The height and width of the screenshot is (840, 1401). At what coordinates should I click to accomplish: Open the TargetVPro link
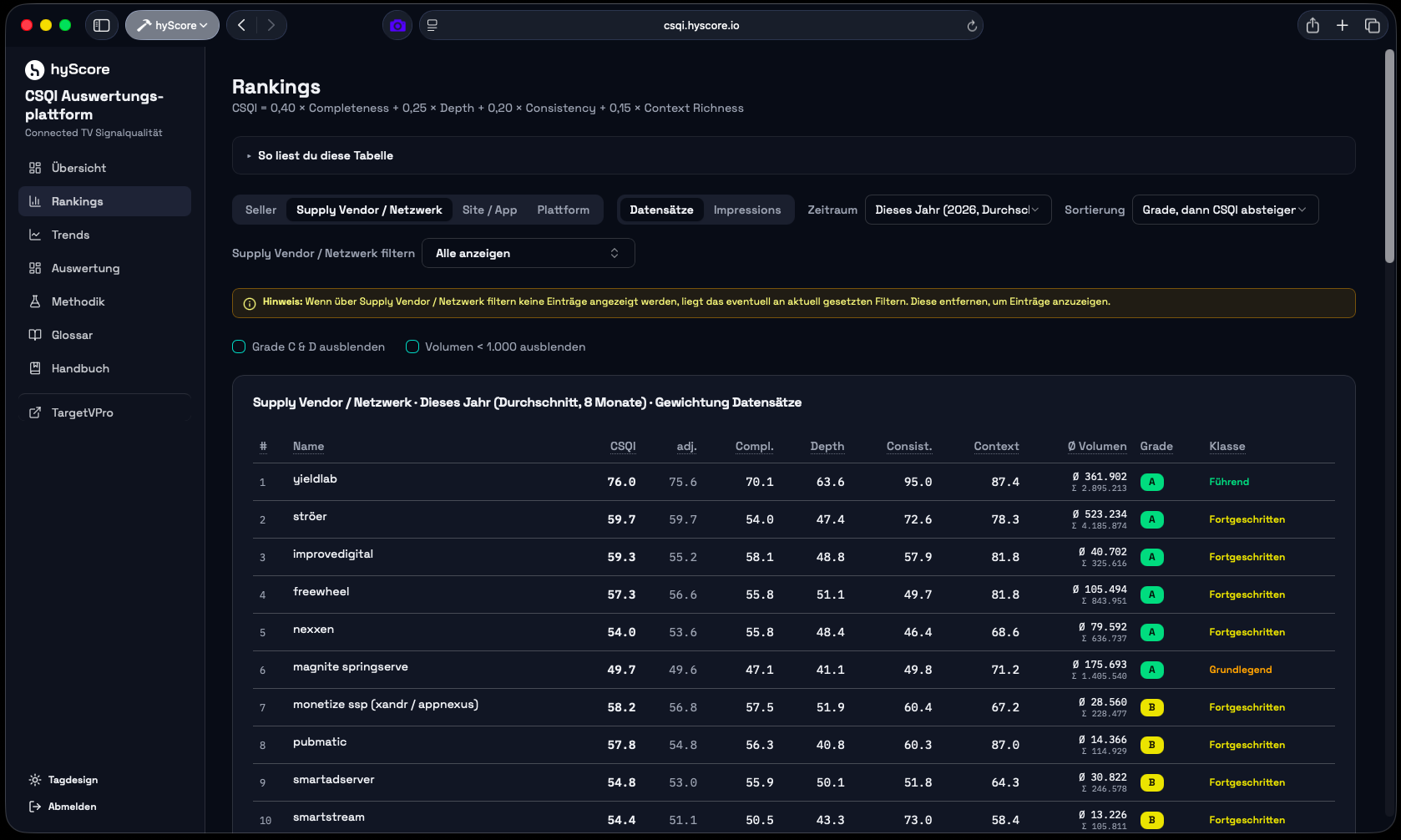pyautogui.click(x=104, y=412)
